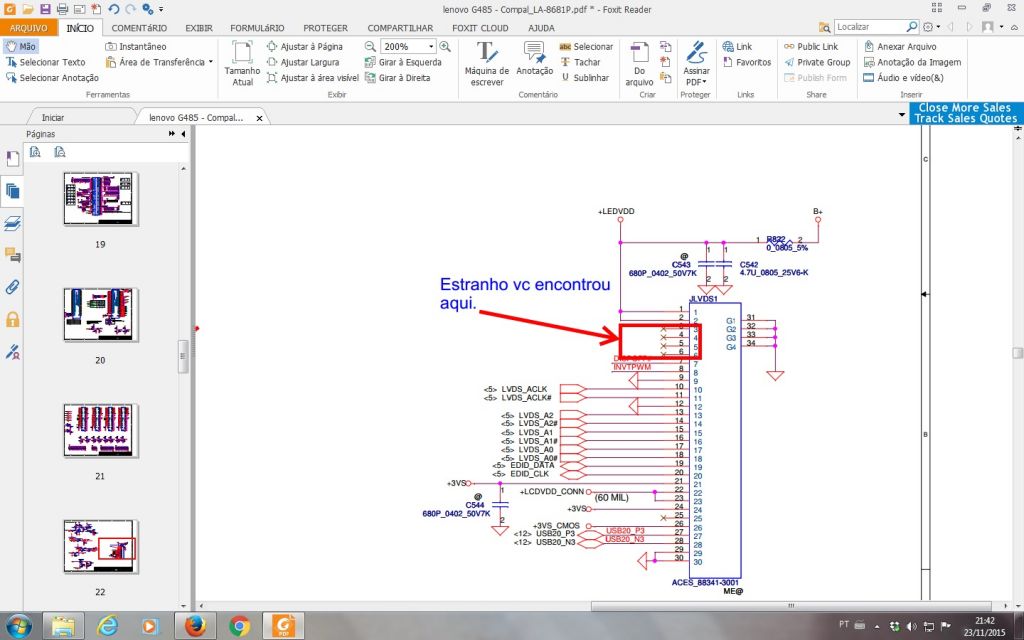Activate the Máquina de escrever tool
The width and height of the screenshot is (1024, 640).
487,63
